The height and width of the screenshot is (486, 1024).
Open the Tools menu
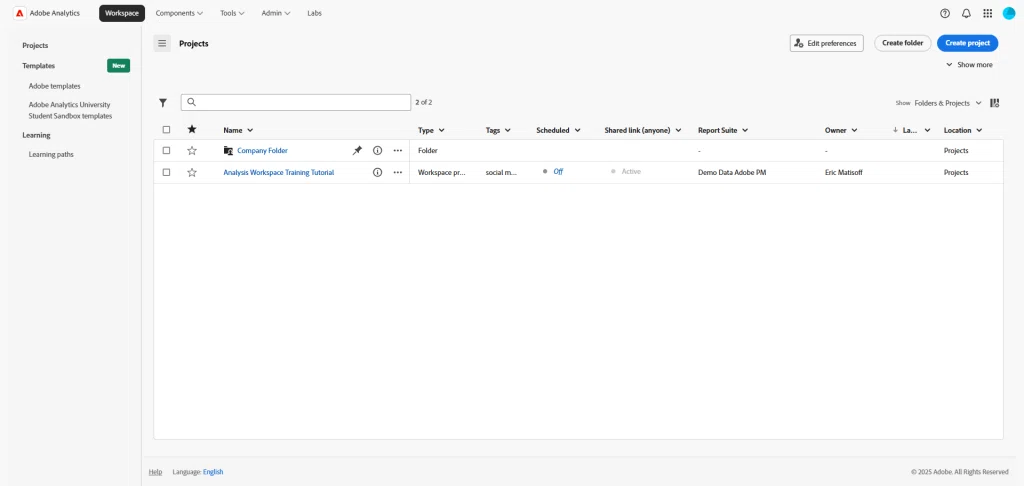click(232, 13)
